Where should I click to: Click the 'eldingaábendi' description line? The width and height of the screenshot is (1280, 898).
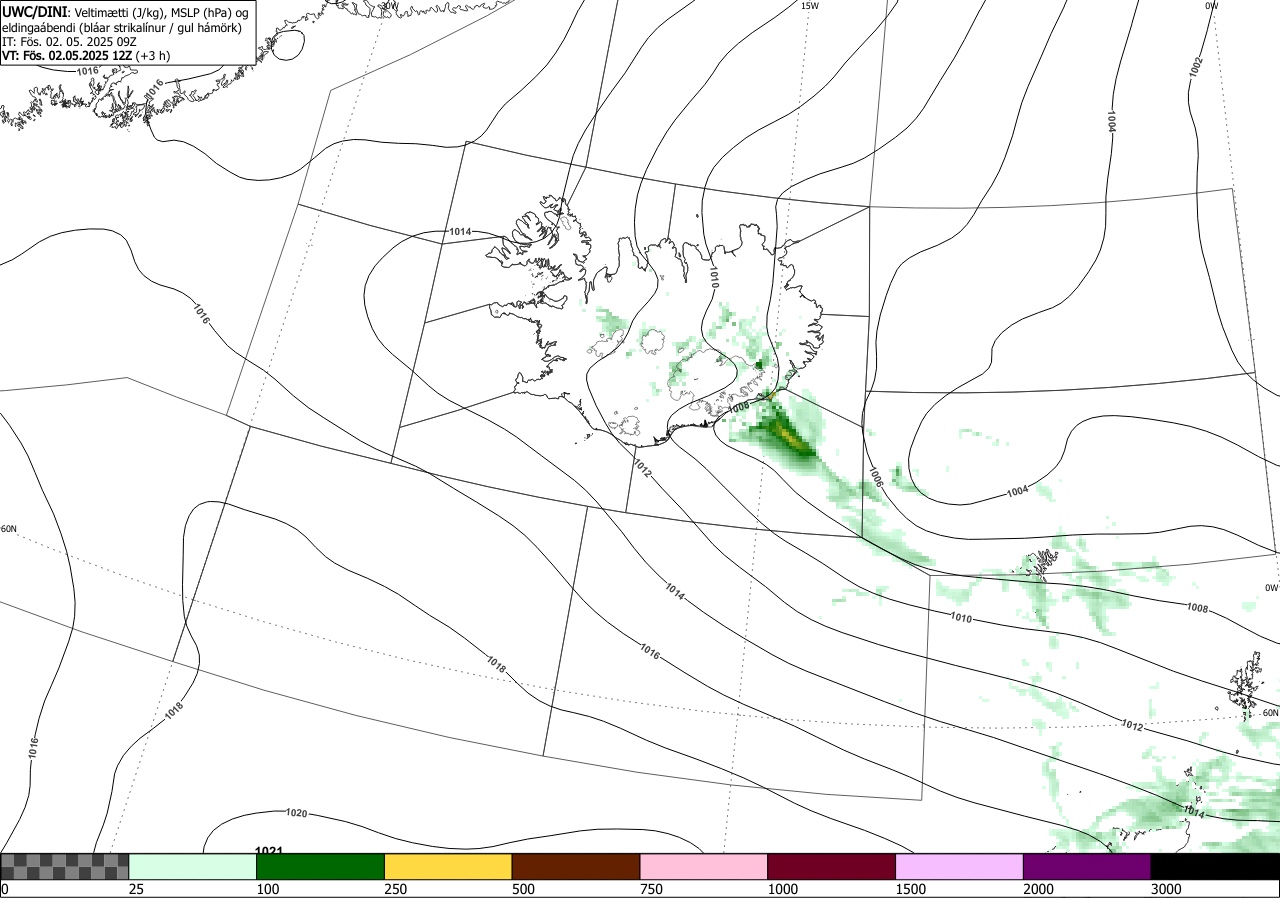click(x=122, y=27)
